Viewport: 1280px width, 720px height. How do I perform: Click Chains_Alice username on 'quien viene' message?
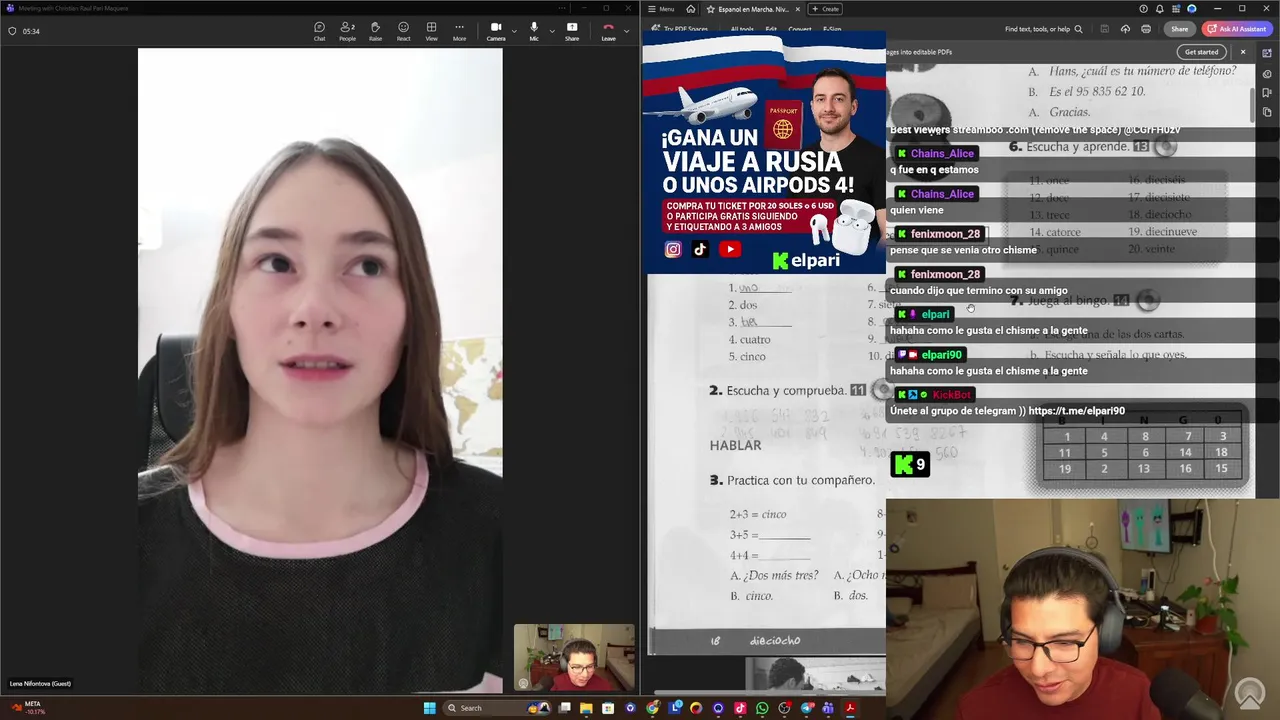pyautogui.click(x=942, y=194)
